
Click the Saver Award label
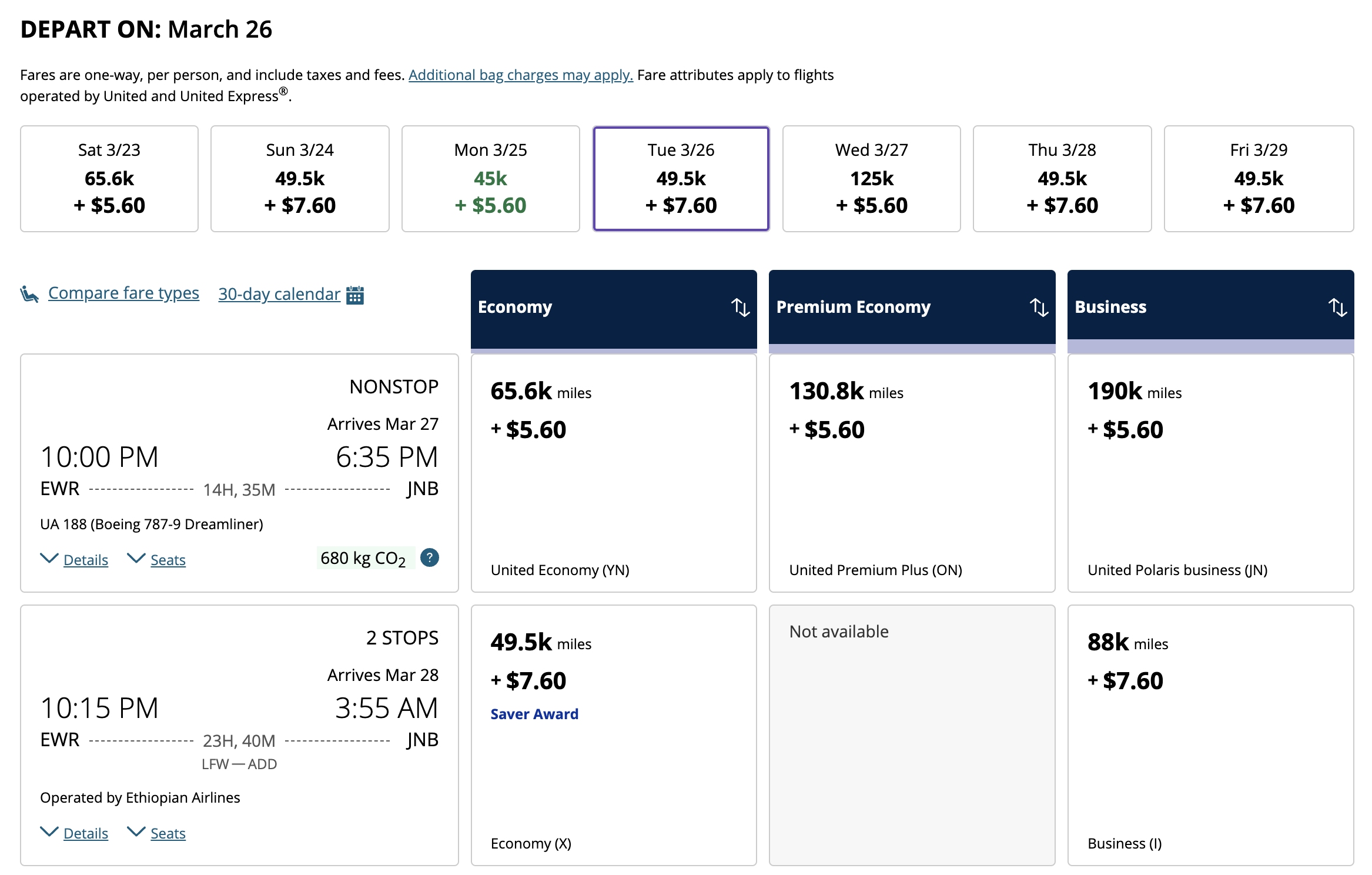tap(534, 714)
